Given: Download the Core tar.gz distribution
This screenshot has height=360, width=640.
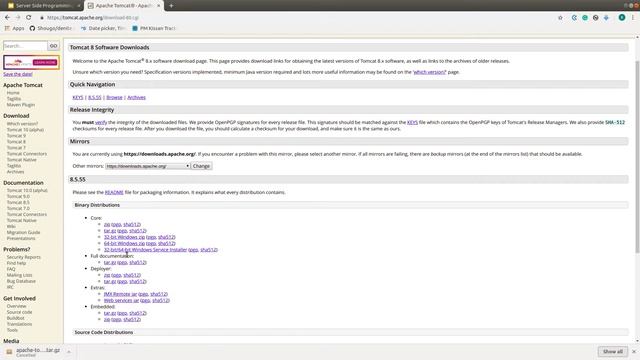Looking at the screenshot, I should 110,231.
